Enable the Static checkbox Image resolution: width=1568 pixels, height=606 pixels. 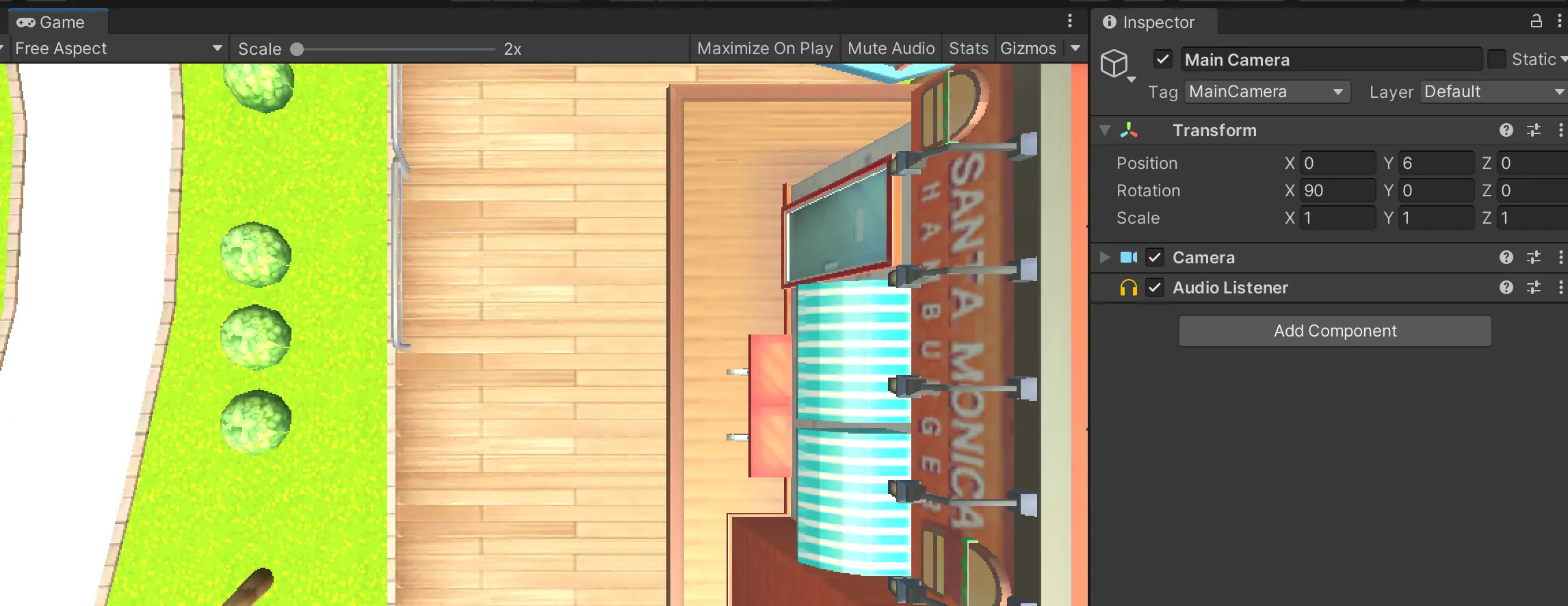[1497, 60]
